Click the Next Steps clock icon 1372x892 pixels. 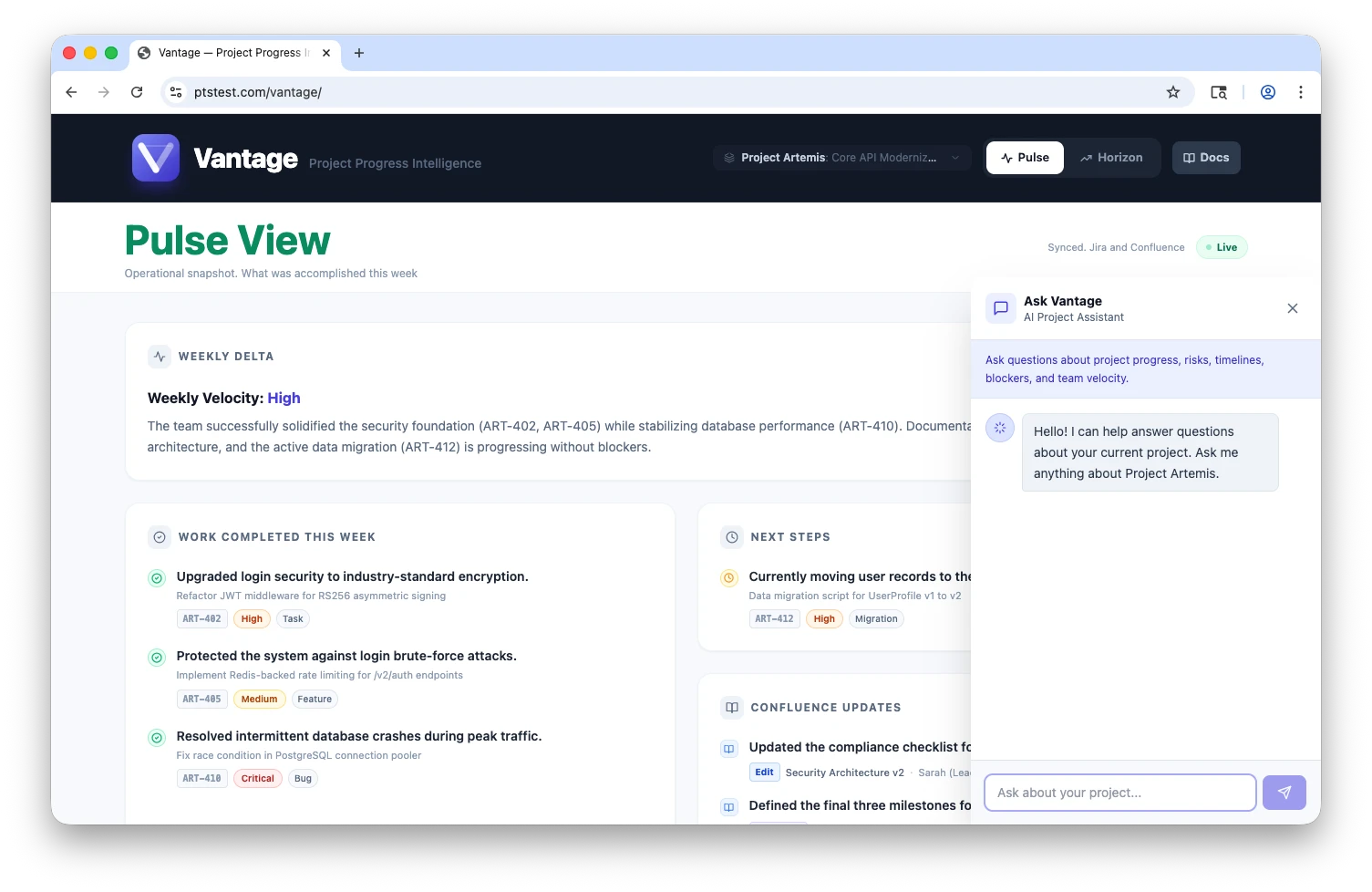tap(732, 537)
